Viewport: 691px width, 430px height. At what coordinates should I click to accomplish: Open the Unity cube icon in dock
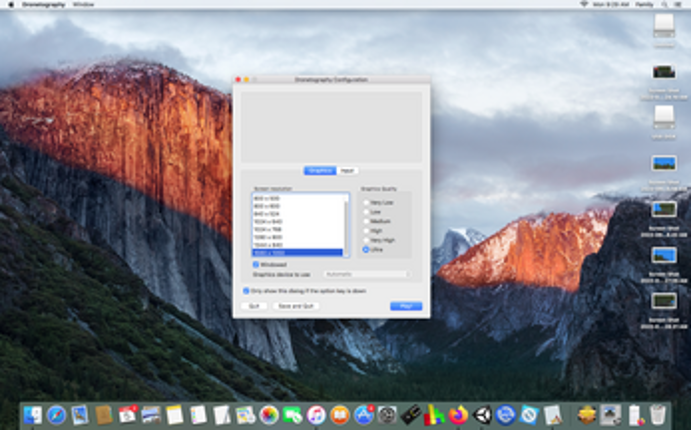pyautogui.click(x=482, y=415)
